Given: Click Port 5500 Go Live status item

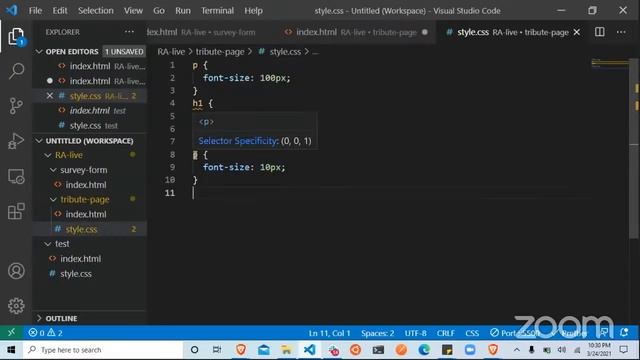Looking at the screenshot, I should click(515, 333).
